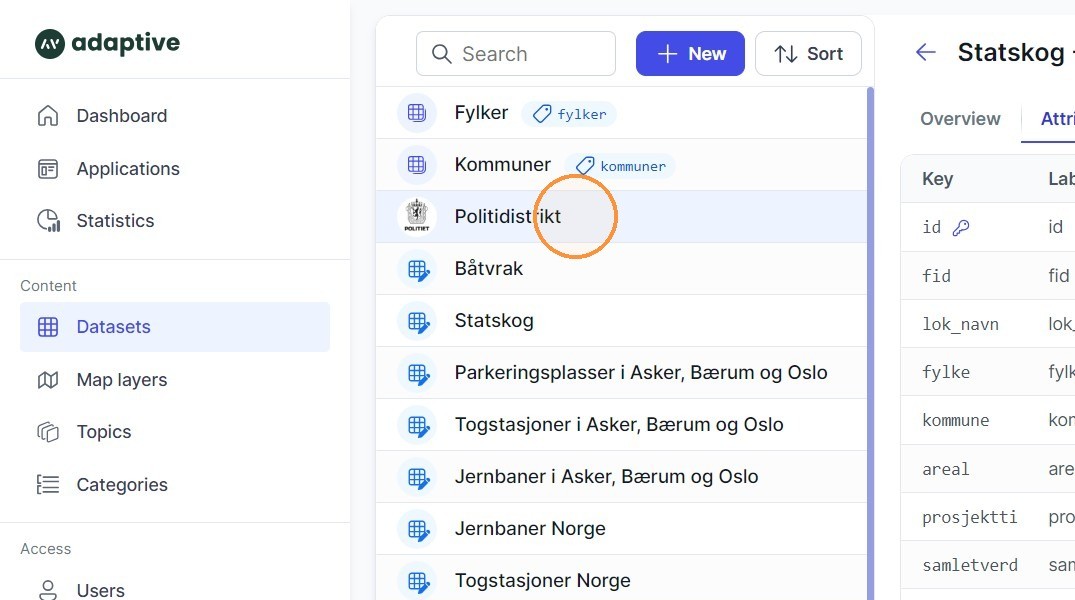The width and height of the screenshot is (1075, 600).
Task: Open the Politidistrikt dataset
Action: (x=621, y=217)
